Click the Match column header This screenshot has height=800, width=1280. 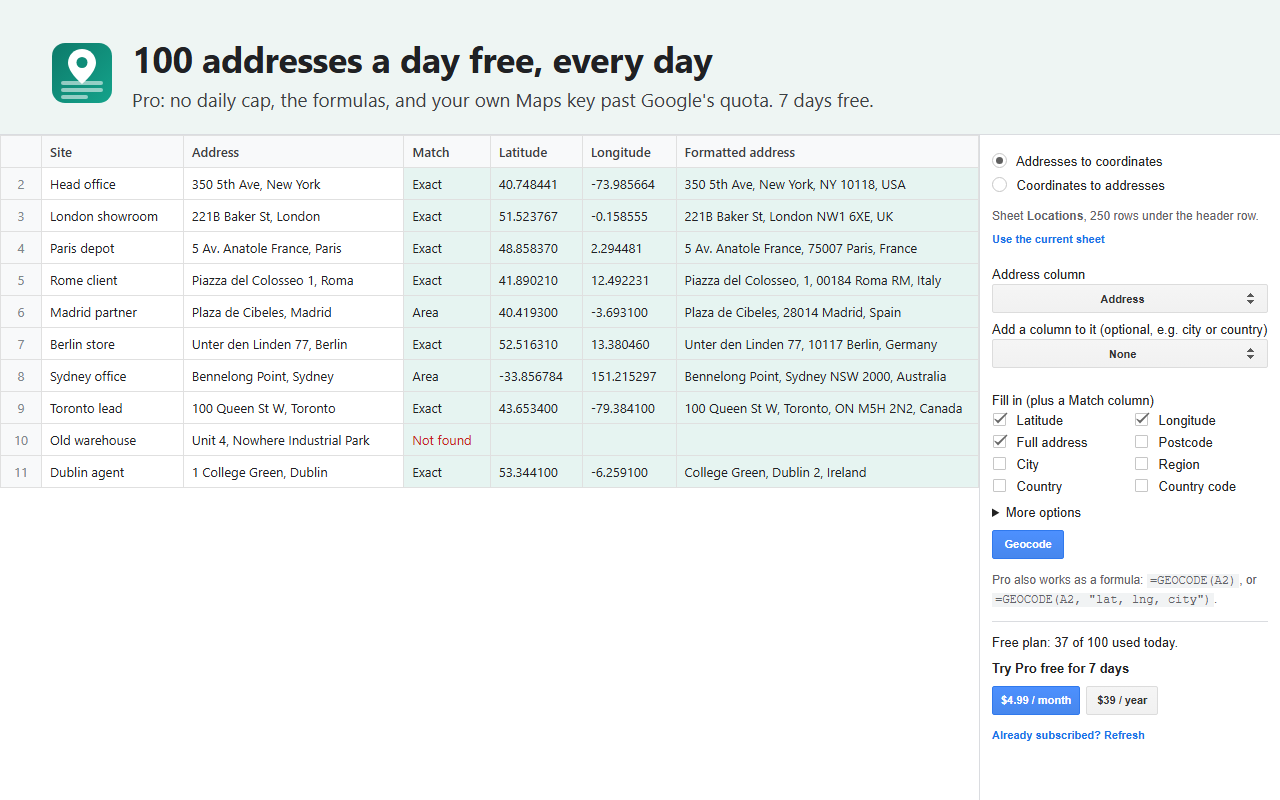tap(447, 152)
